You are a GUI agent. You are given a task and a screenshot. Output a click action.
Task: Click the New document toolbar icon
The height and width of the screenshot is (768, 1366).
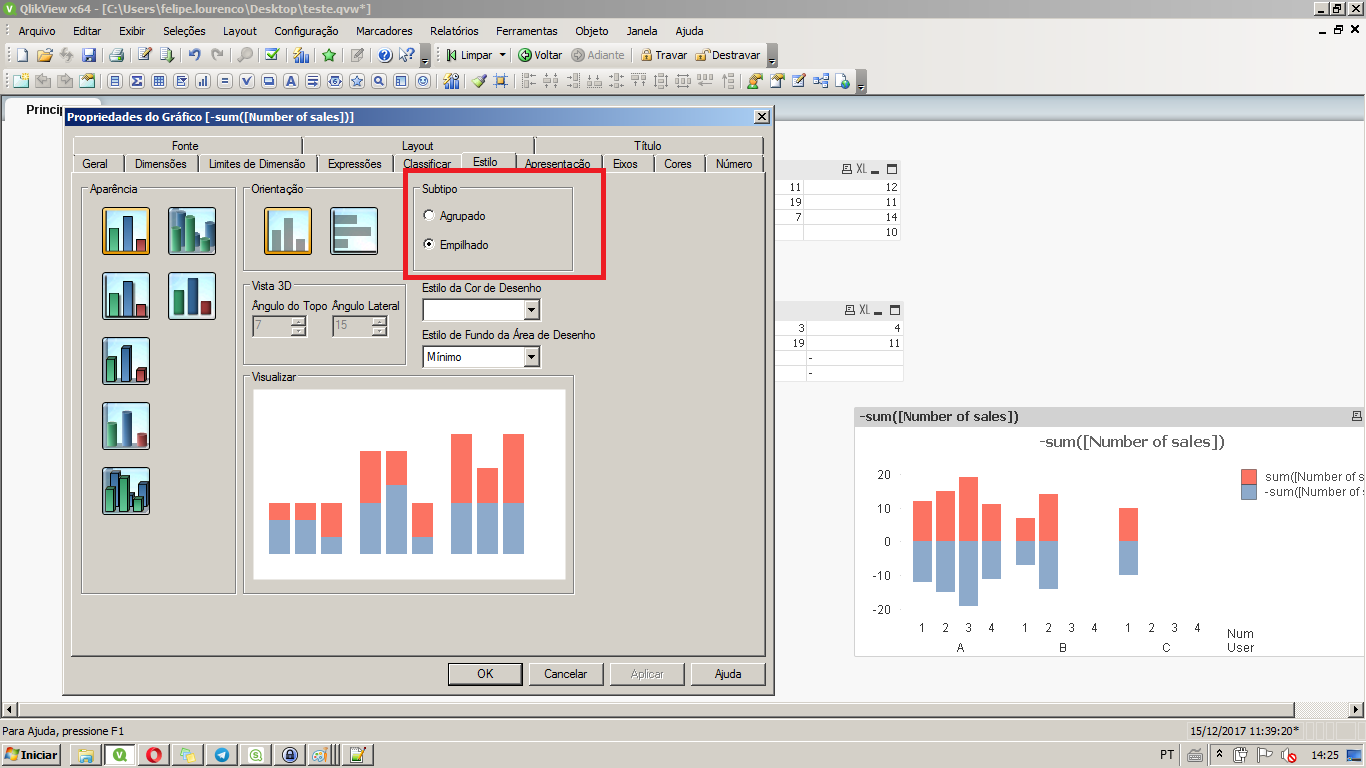coord(22,55)
